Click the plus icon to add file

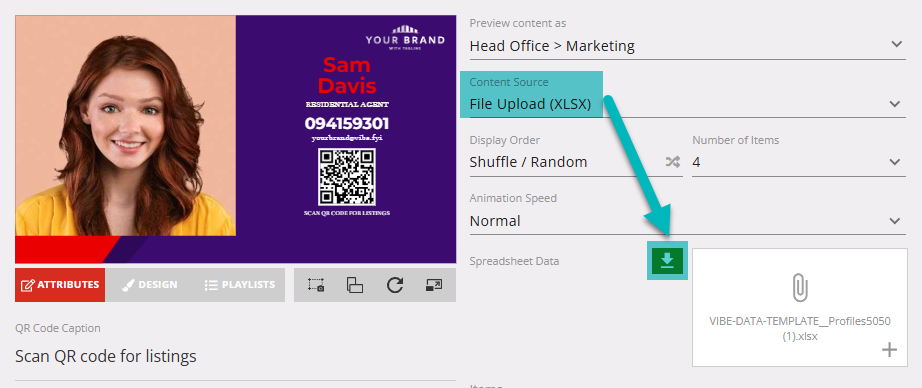890,350
